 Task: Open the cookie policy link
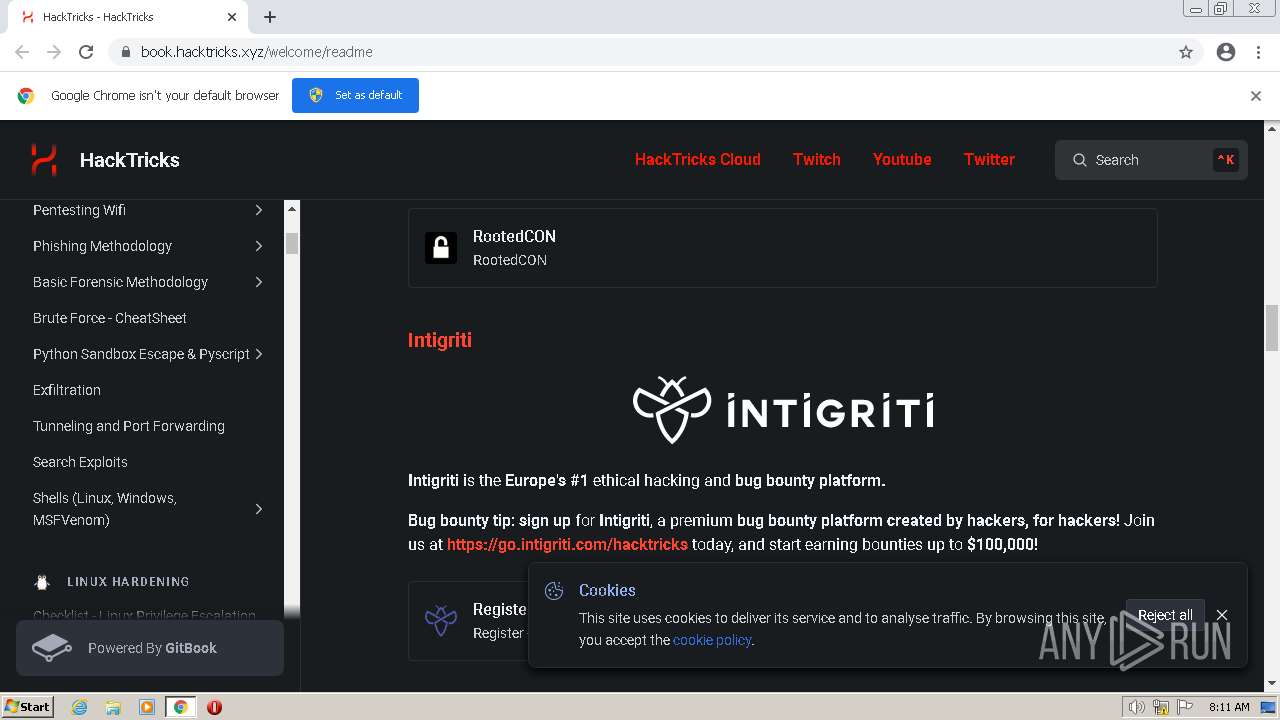pos(712,640)
